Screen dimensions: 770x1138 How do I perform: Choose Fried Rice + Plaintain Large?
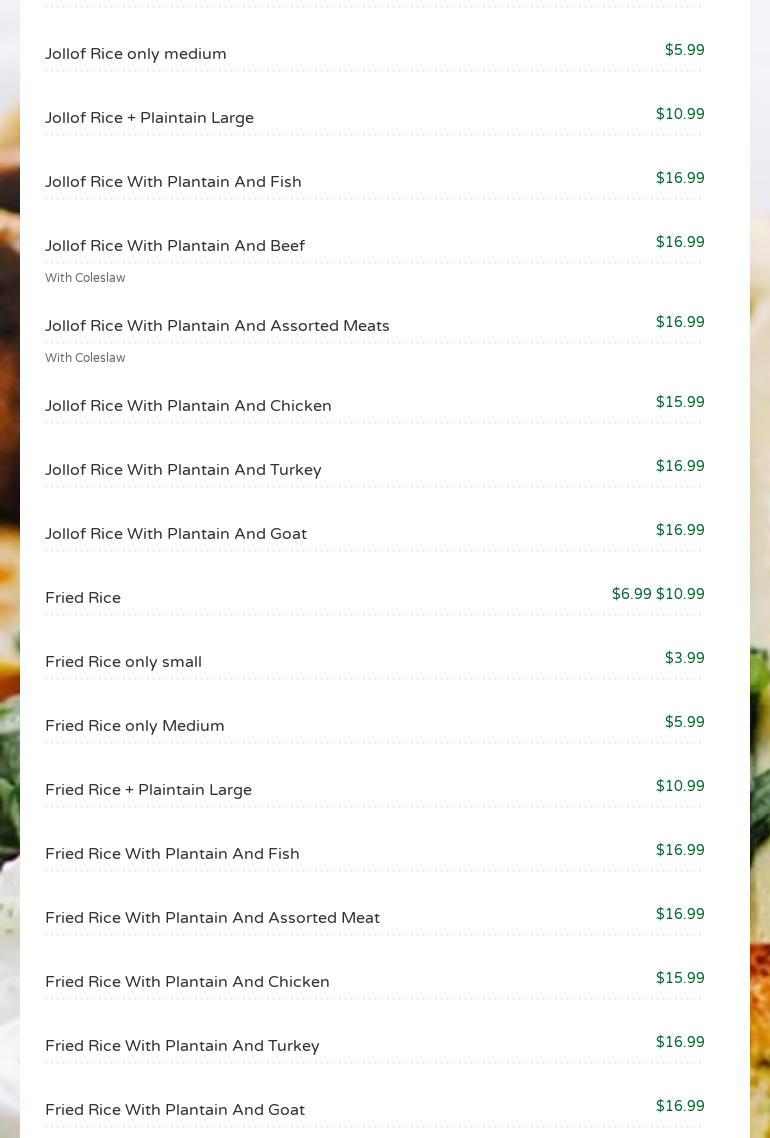coord(148,790)
